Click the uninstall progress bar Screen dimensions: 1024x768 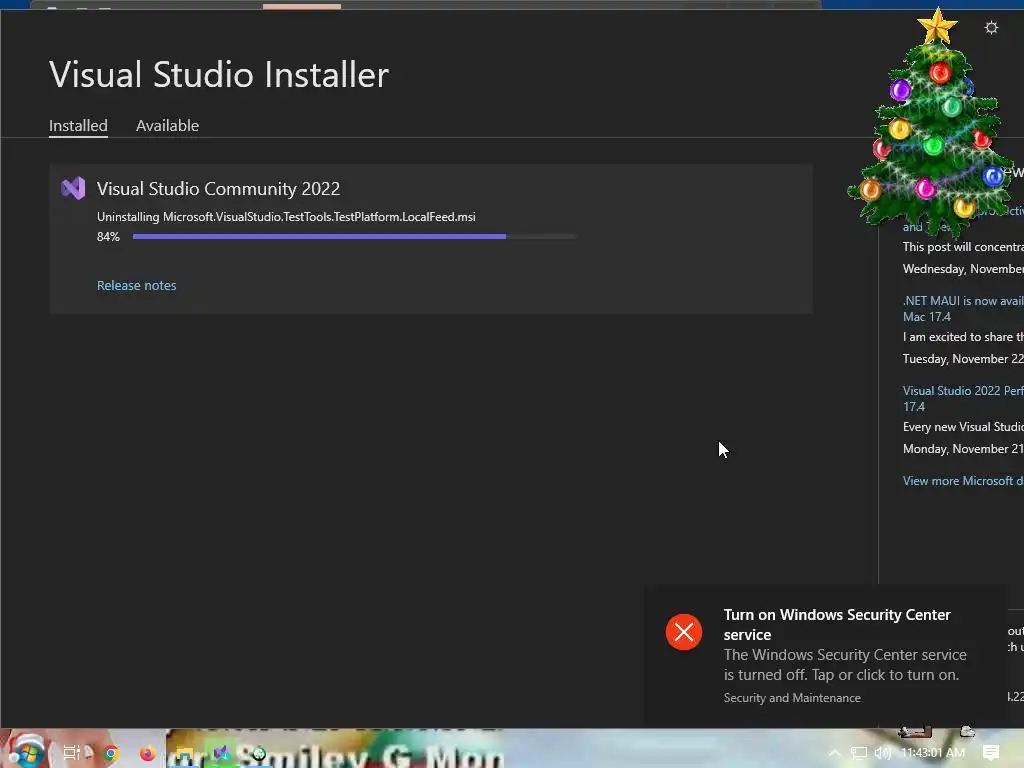point(355,236)
